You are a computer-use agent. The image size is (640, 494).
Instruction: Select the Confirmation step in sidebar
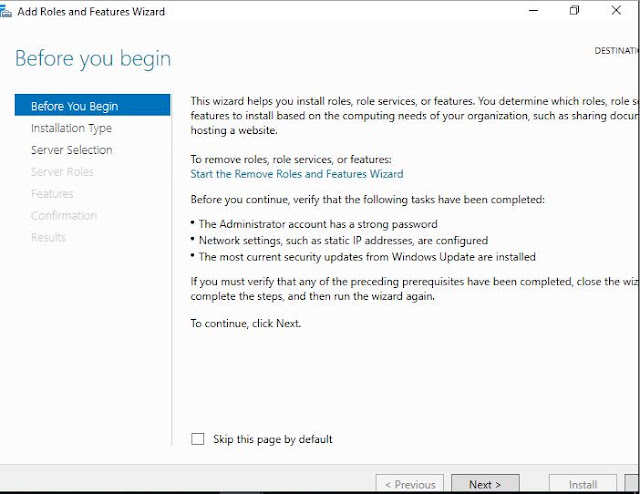(64, 216)
